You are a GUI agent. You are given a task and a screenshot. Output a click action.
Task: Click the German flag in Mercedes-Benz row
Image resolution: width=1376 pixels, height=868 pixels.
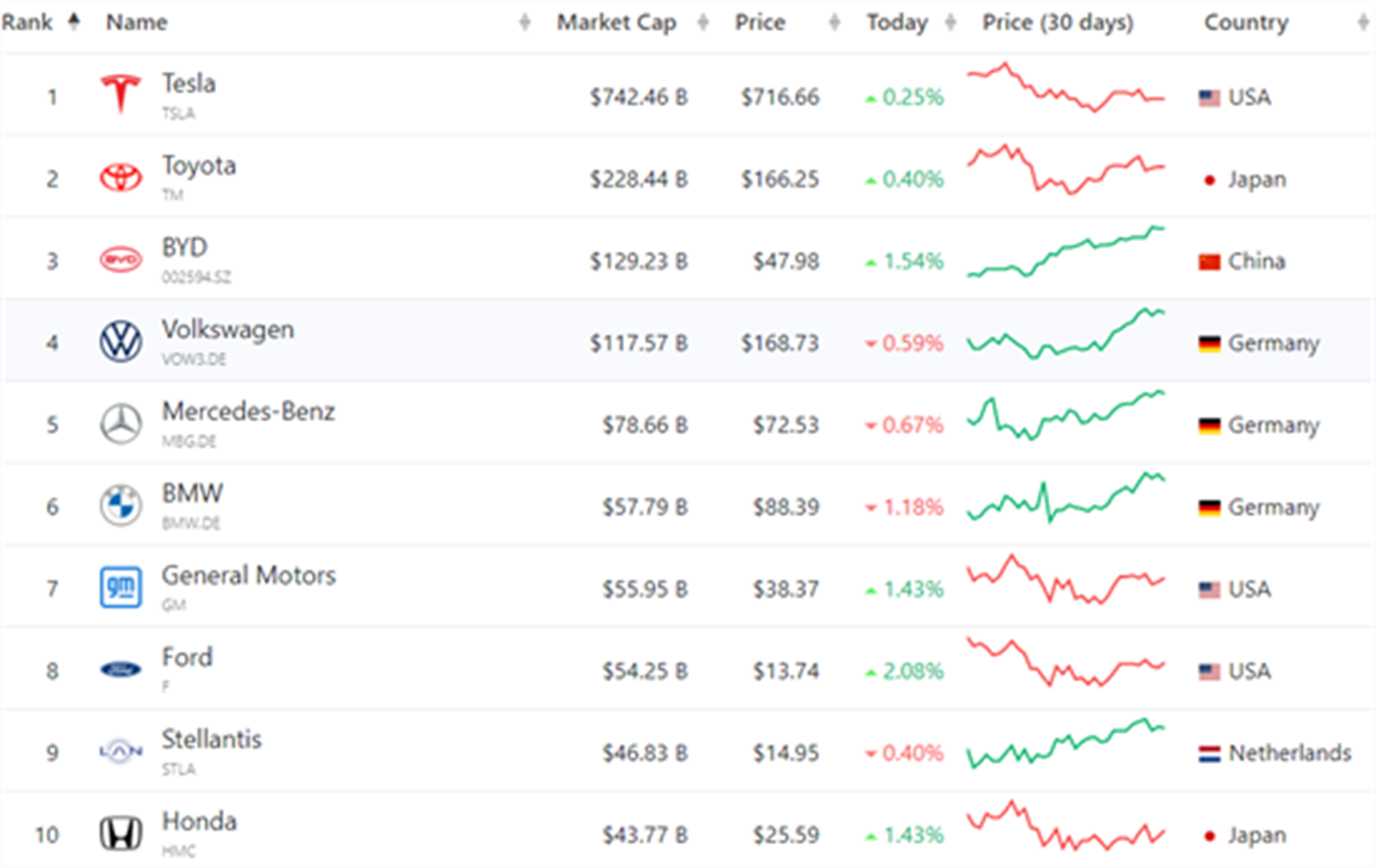point(1209,425)
